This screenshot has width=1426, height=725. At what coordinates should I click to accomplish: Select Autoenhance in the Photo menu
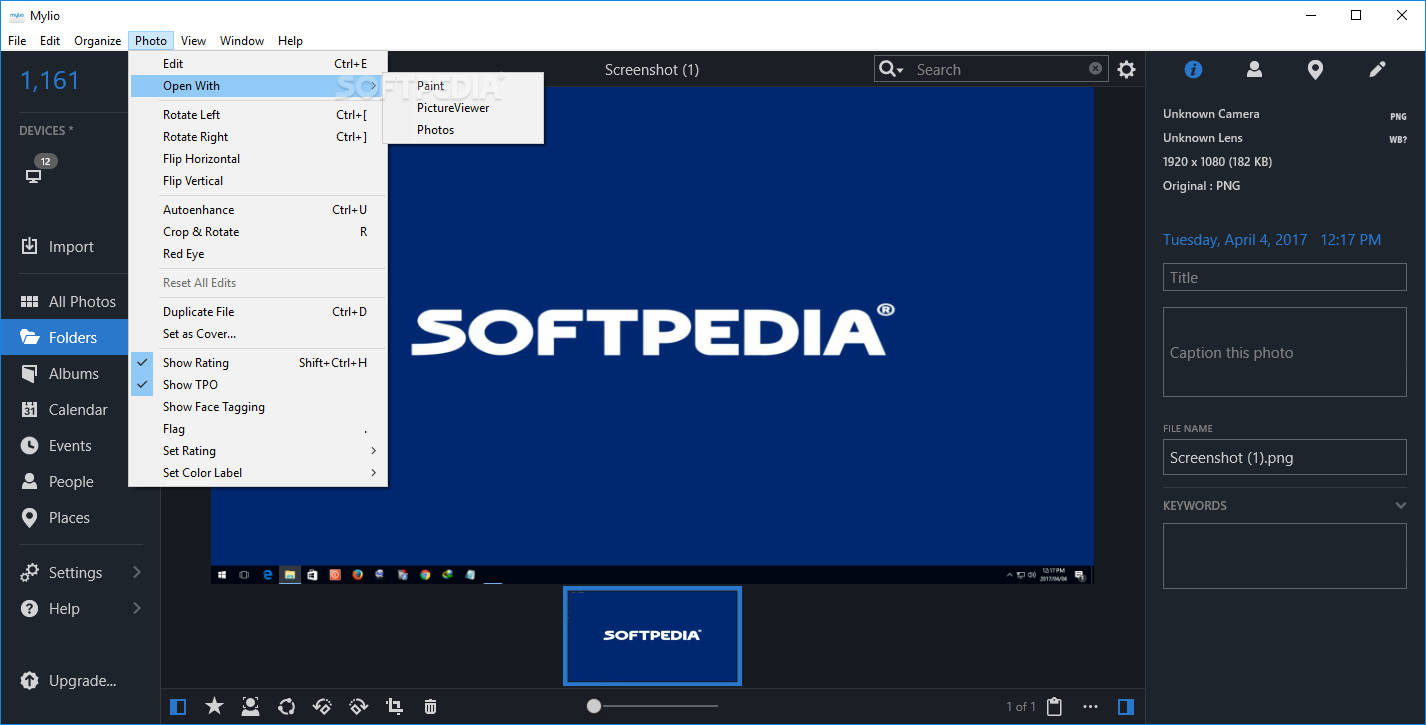point(258,210)
